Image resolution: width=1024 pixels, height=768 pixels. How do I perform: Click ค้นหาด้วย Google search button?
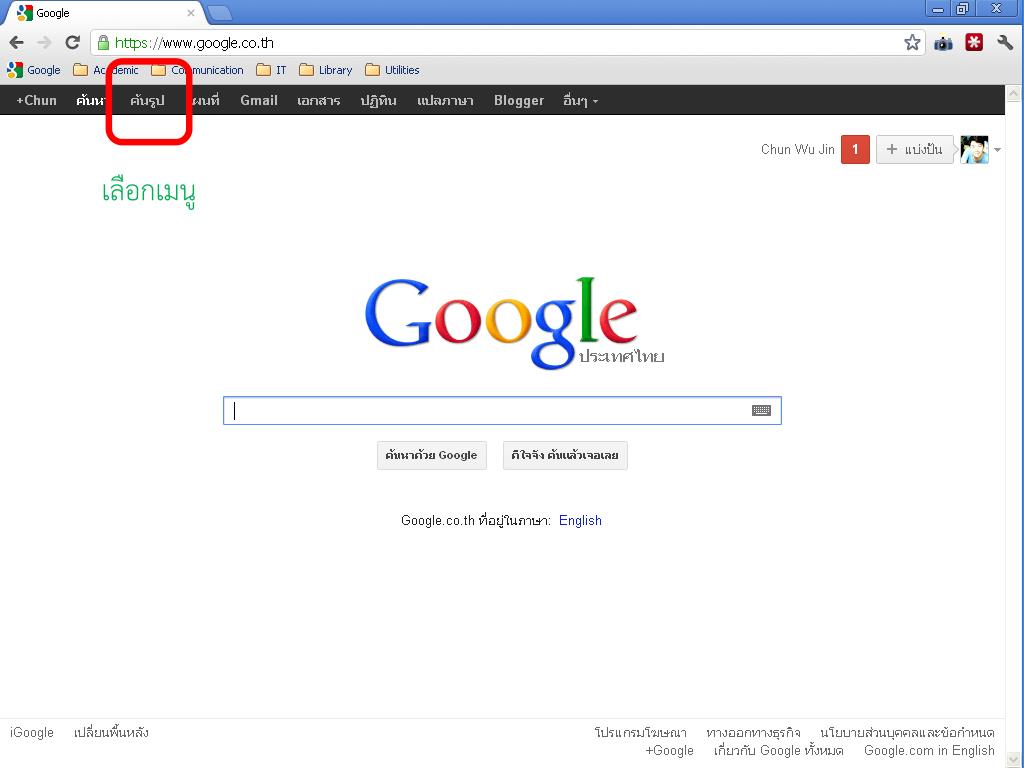point(432,455)
